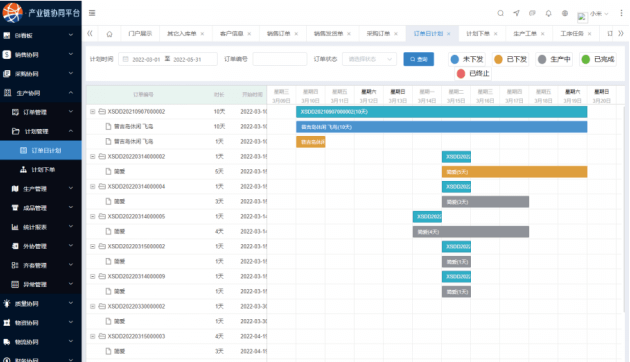This screenshot has width=630, height=362.
Task: Collapse tree row XSDD20220314000005
Action: pyautogui.click(x=92, y=217)
